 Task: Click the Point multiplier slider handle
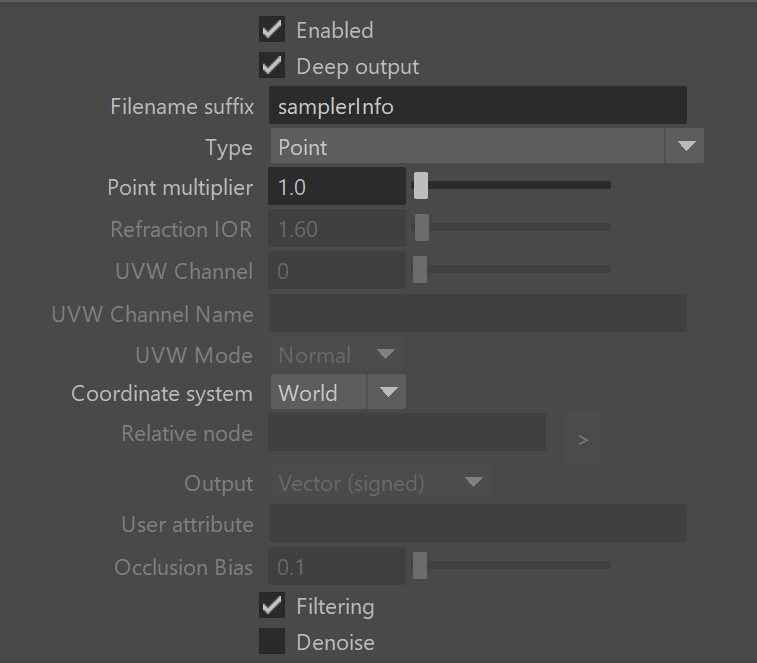pyautogui.click(x=421, y=185)
